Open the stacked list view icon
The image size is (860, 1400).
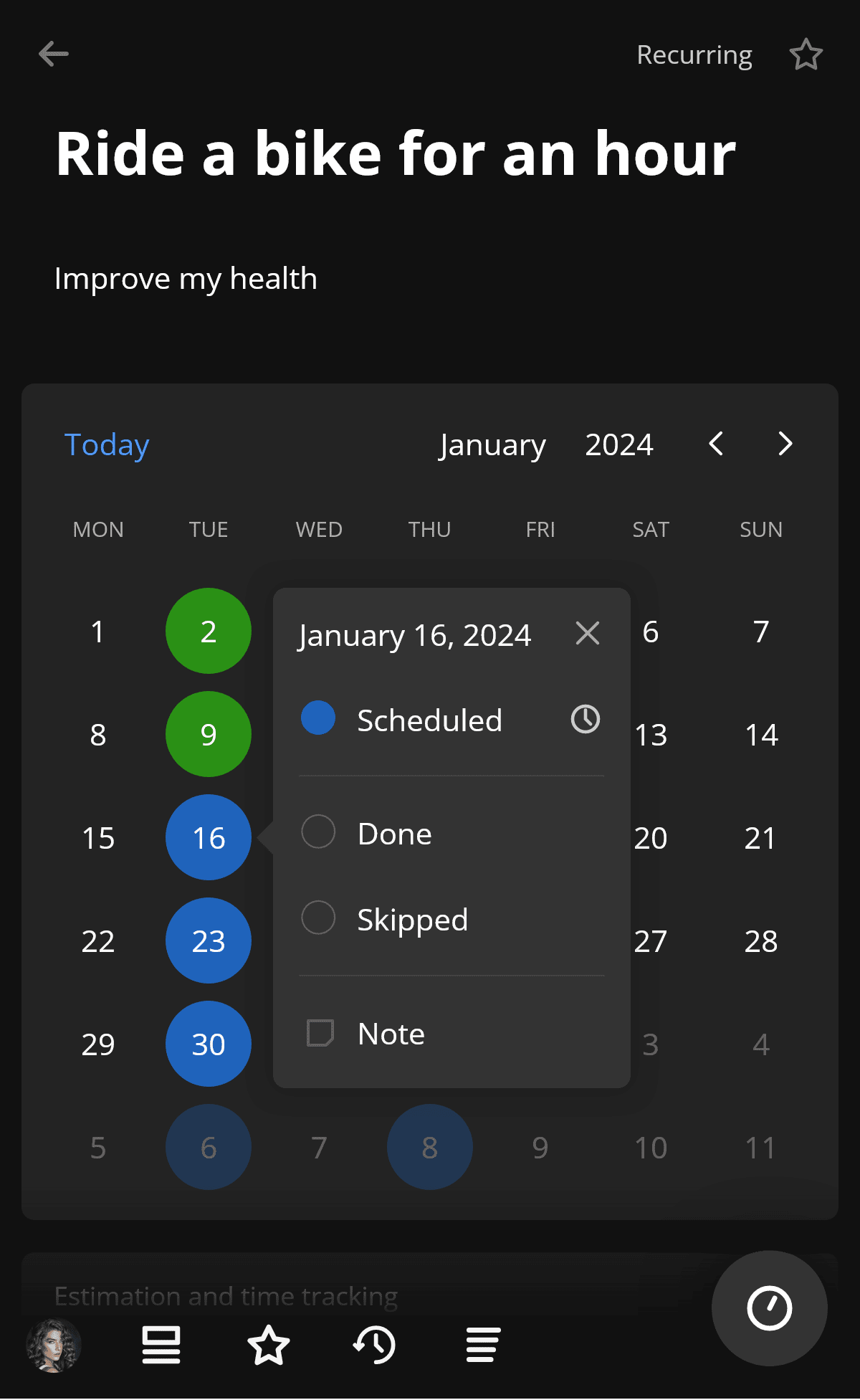(161, 1345)
